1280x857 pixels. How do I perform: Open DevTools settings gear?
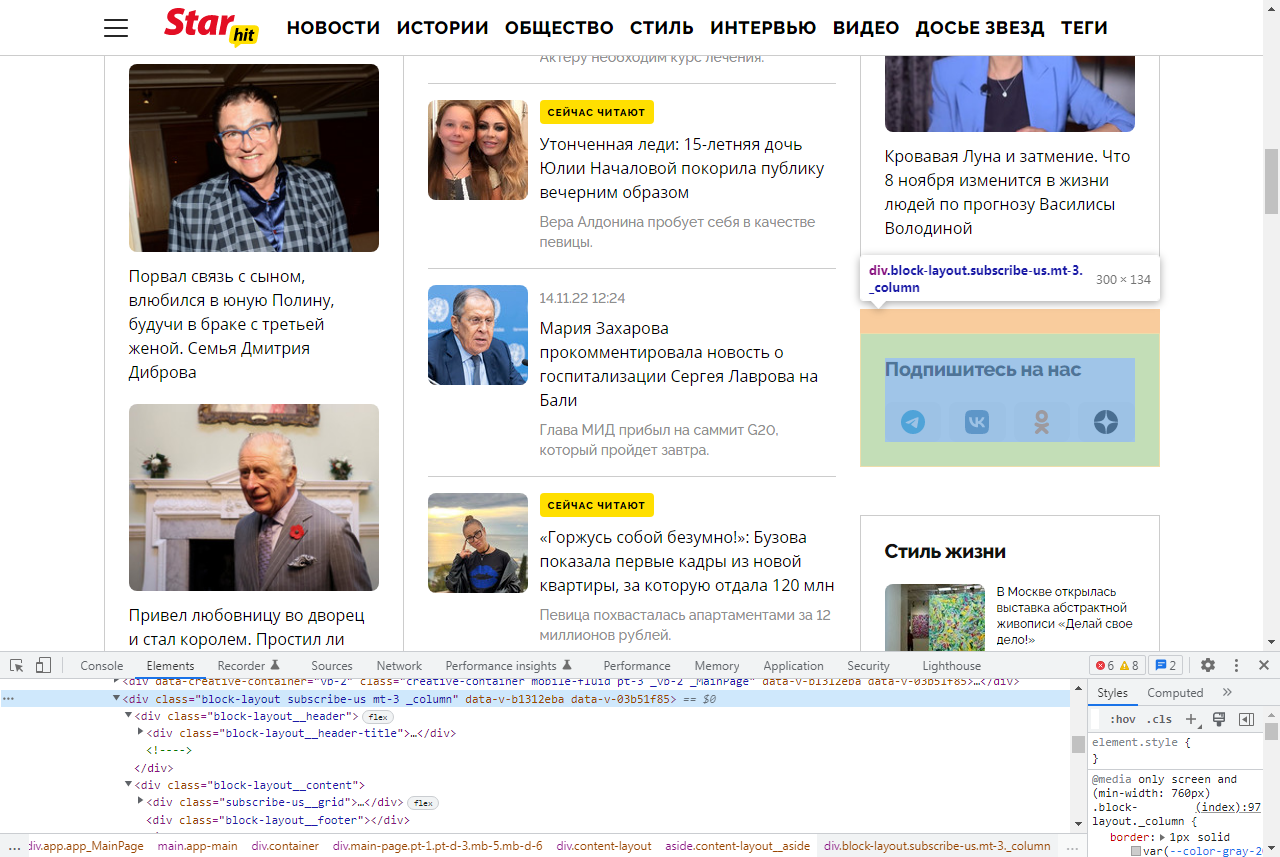click(1208, 664)
